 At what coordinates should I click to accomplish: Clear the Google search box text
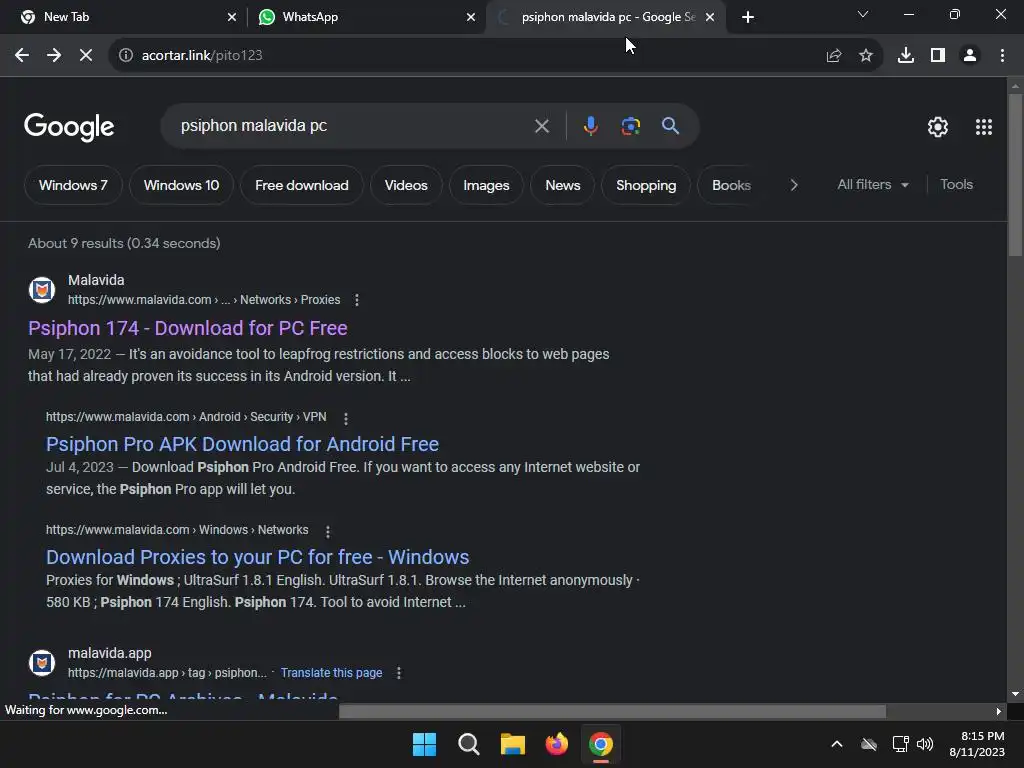coord(542,126)
